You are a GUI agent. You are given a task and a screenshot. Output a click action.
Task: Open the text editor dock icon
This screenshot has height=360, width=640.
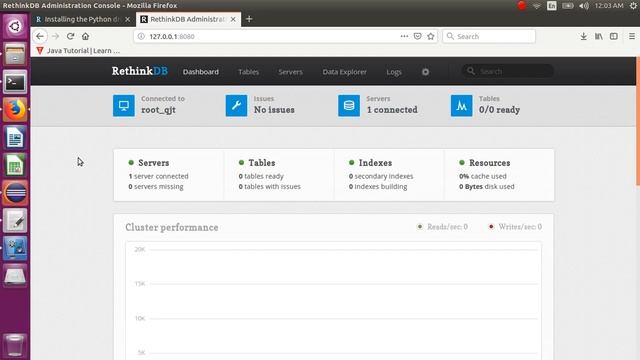pos(15,220)
